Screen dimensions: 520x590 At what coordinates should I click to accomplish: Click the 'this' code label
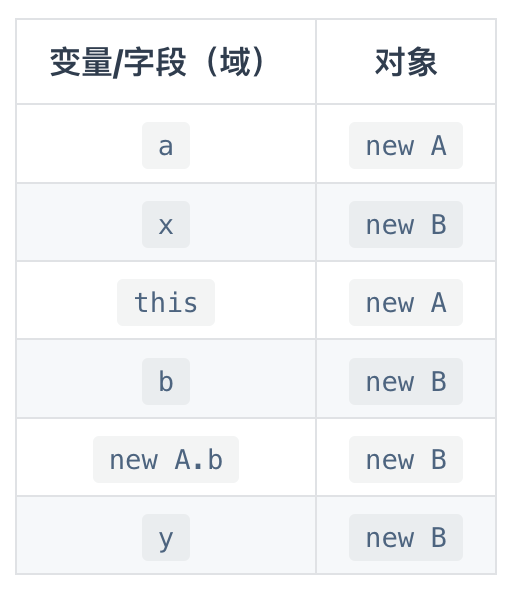tap(166, 303)
